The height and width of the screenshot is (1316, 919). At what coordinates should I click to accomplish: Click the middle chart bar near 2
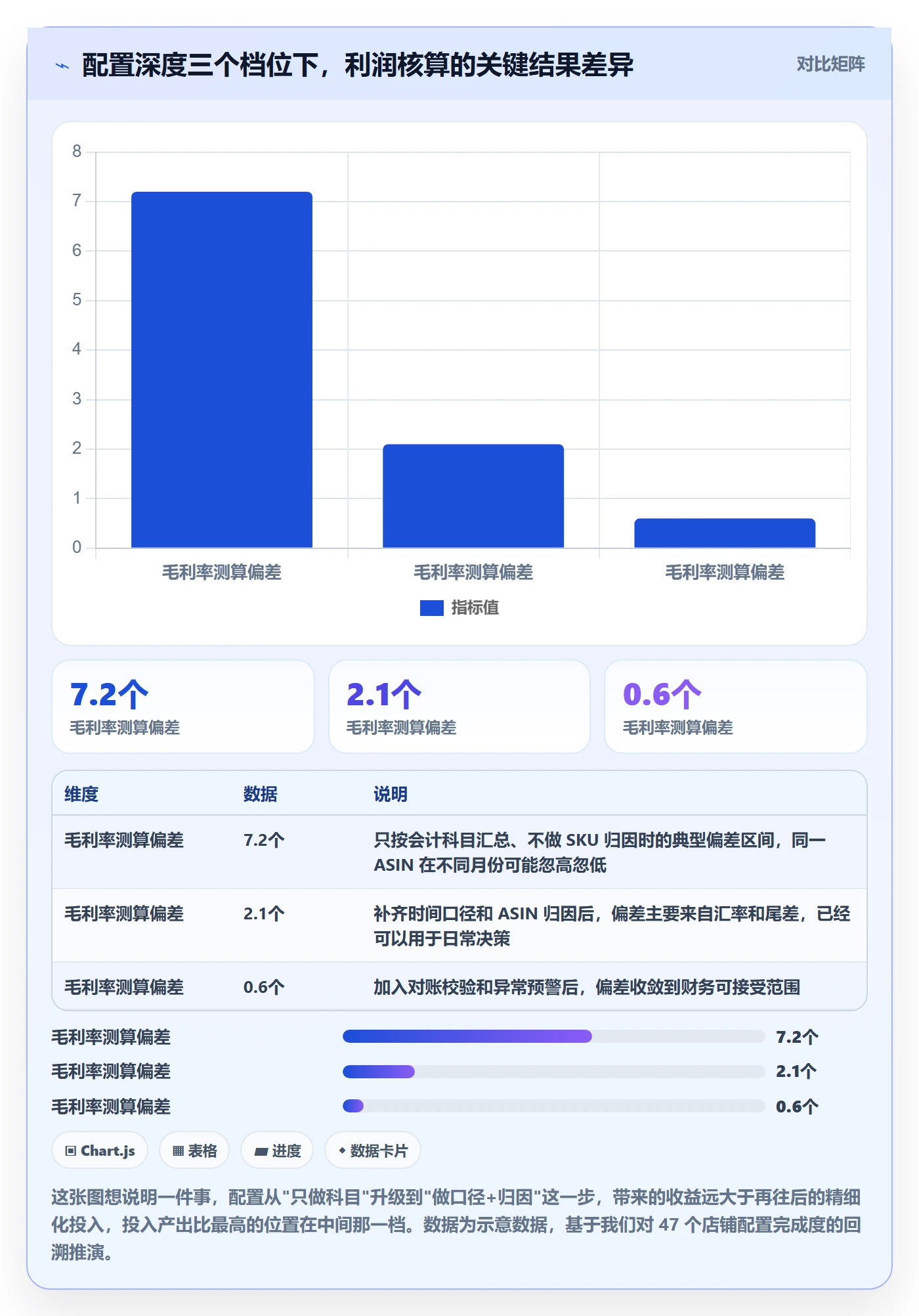click(473, 496)
